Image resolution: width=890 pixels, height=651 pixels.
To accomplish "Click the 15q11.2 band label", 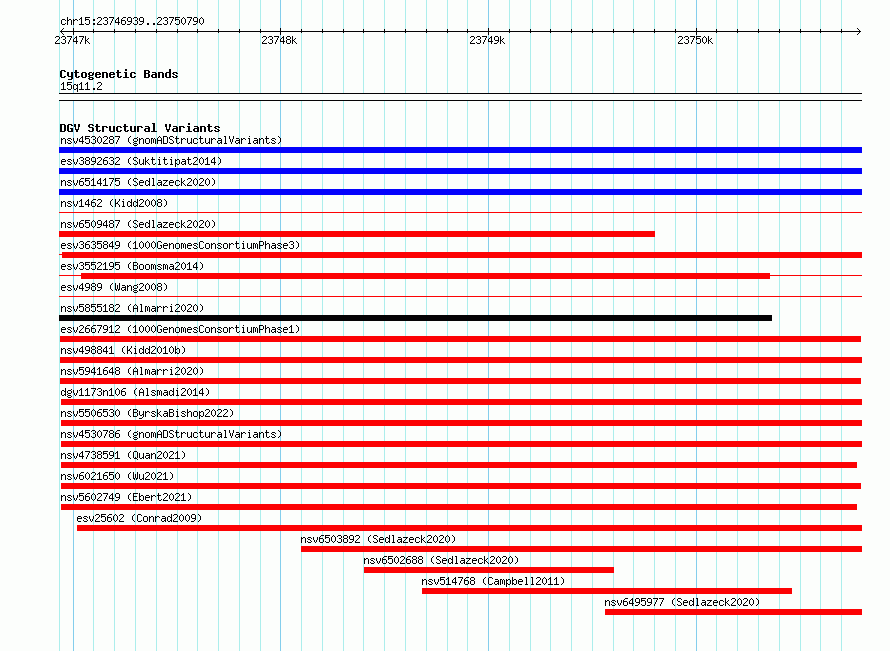I will tap(81, 86).
